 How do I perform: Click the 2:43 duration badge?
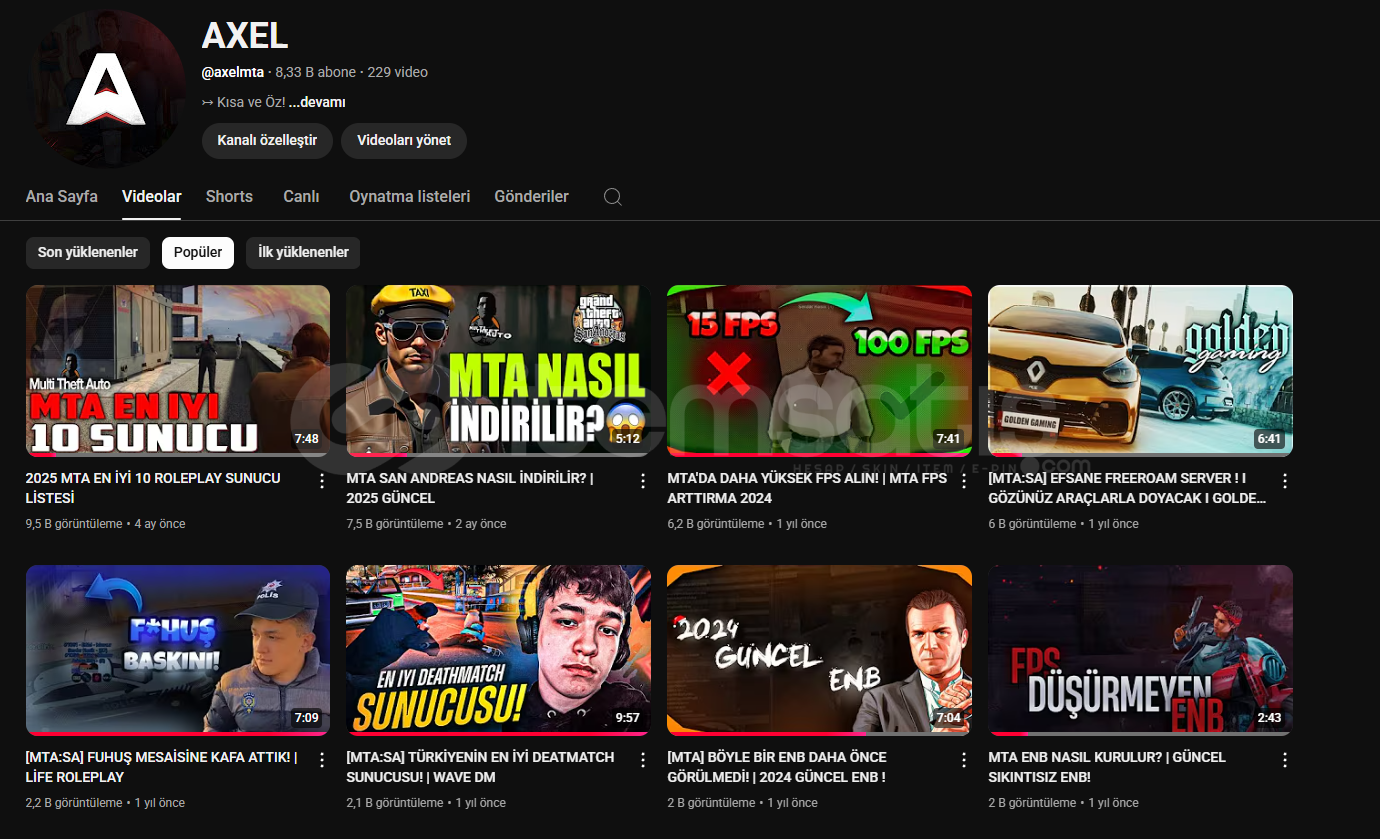1269,718
